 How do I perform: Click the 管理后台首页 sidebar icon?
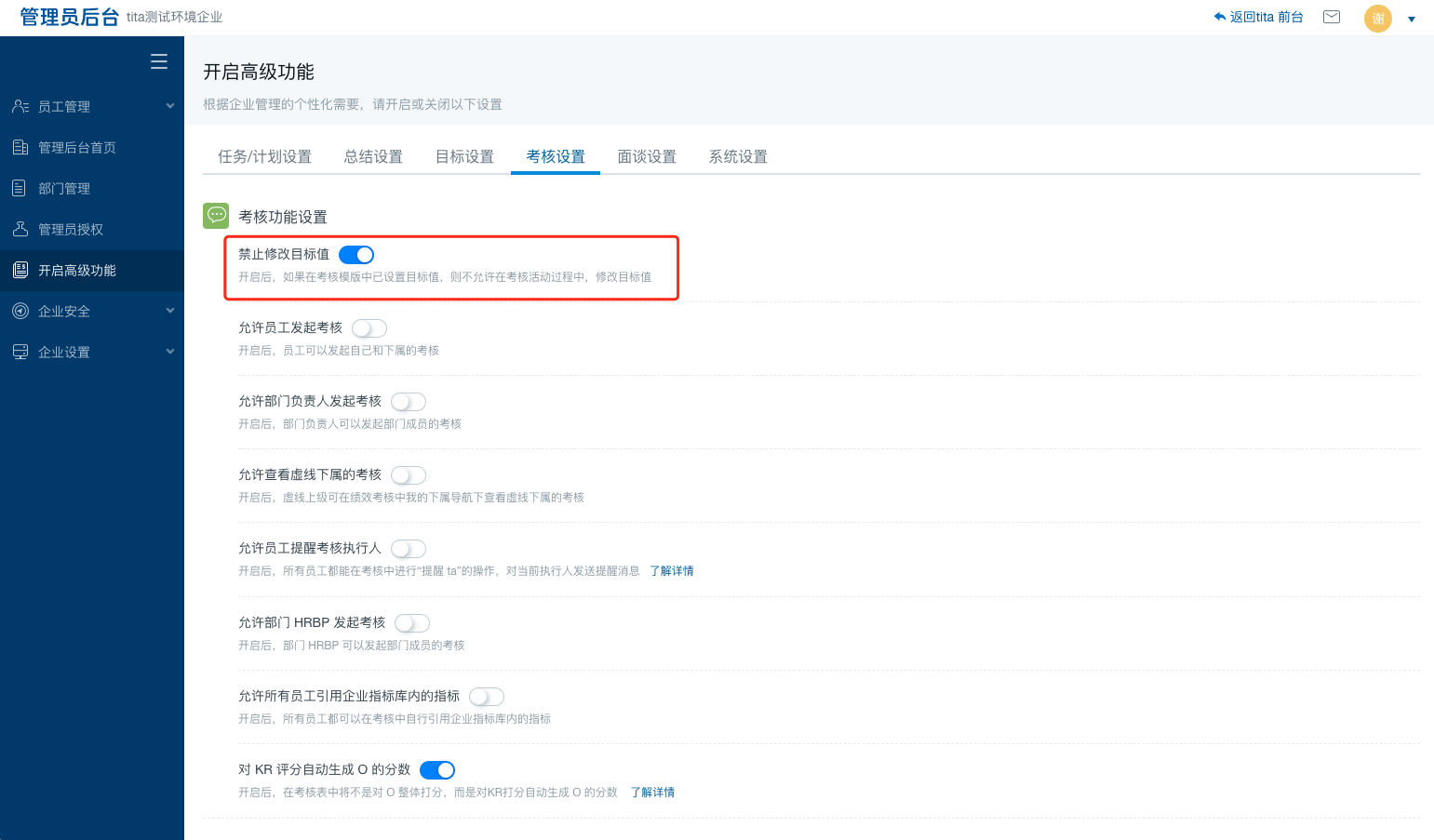20,147
